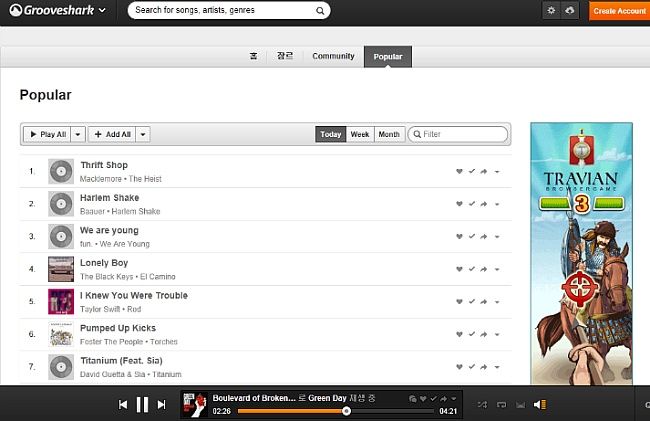The image size is (650, 421).
Task: Heart the Lonely Boy song
Action: pyautogui.click(x=459, y=269)
